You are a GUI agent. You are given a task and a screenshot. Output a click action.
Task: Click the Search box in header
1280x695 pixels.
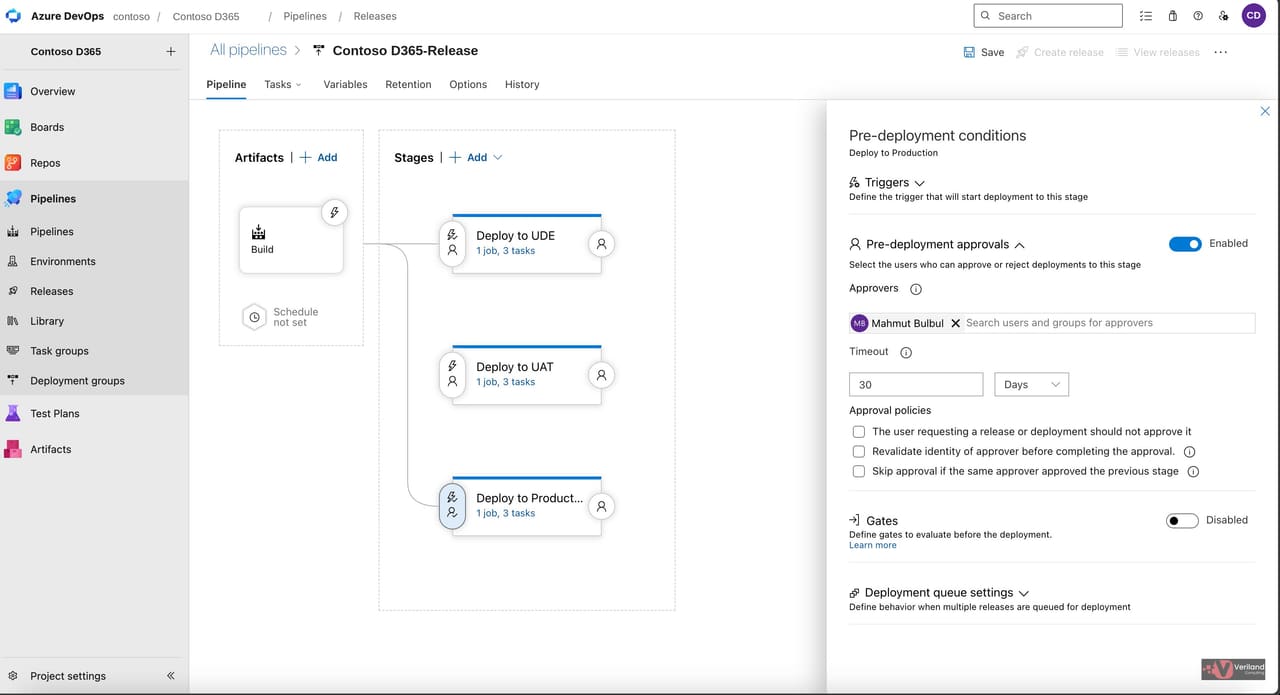tap(1048, 16)
